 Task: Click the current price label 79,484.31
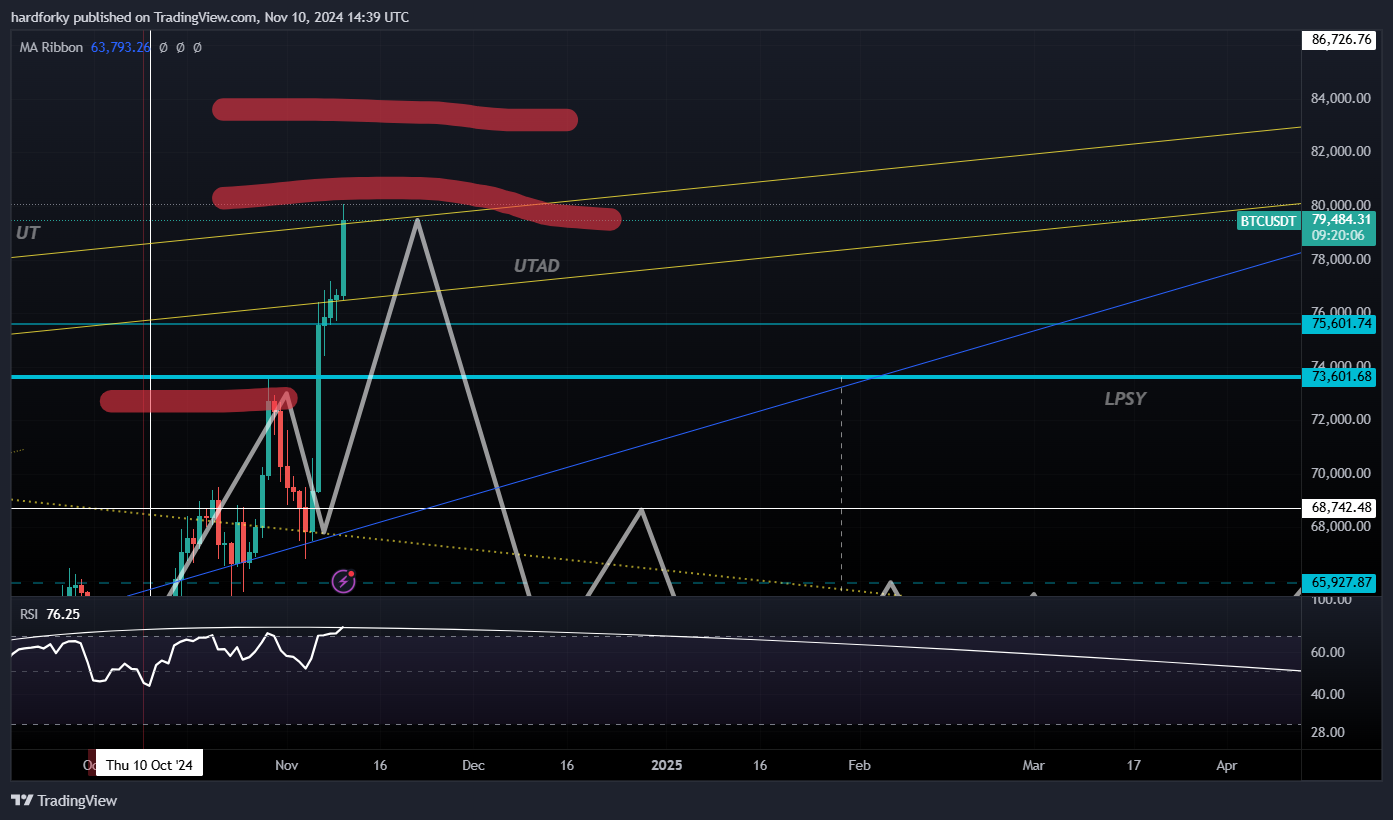coord(1341,219)
